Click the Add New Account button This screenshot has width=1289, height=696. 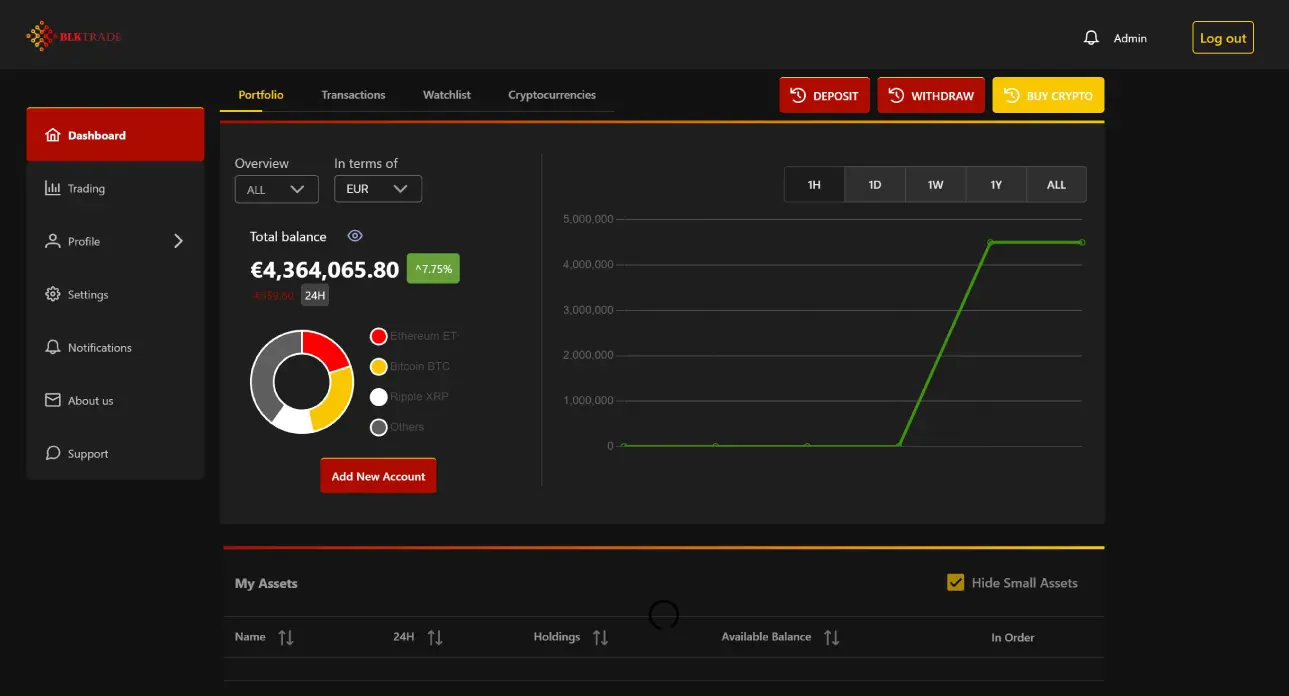tap(378, 476)
